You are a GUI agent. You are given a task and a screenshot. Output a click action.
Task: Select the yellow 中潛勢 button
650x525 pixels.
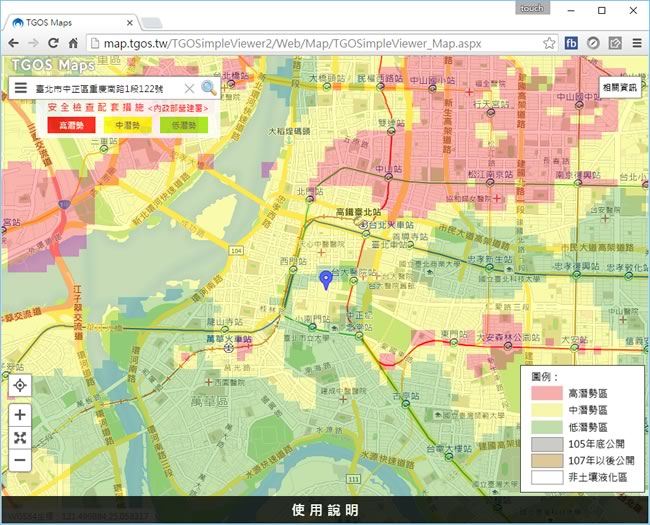tap(127, 125)
